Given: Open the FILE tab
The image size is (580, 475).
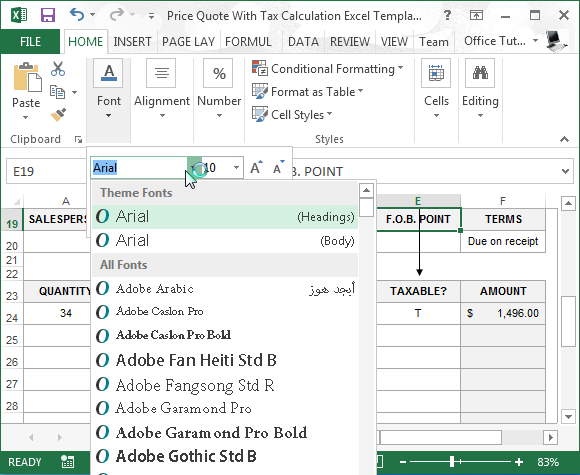Looking at the screenshot, I should pyautogui.click(x=30, y=41).
